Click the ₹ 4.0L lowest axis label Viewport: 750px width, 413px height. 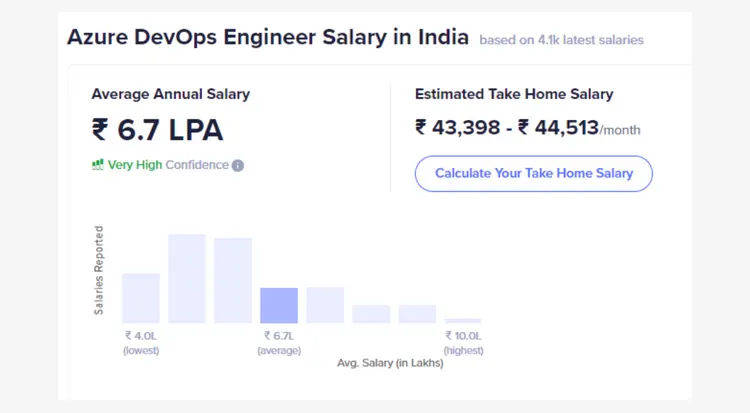click(x=141, y=342)
